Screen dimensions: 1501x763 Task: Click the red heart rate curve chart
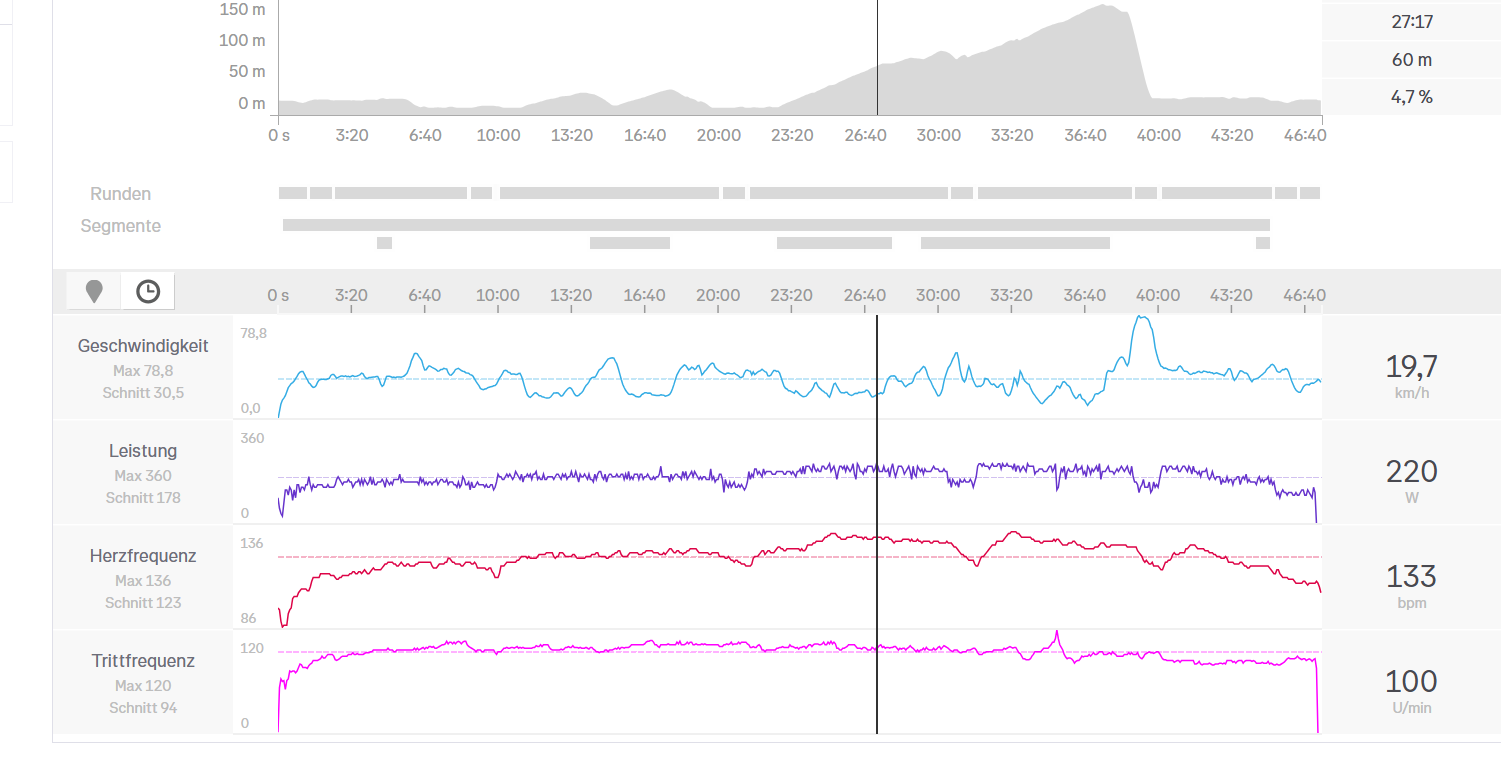(x=799, y=578)
